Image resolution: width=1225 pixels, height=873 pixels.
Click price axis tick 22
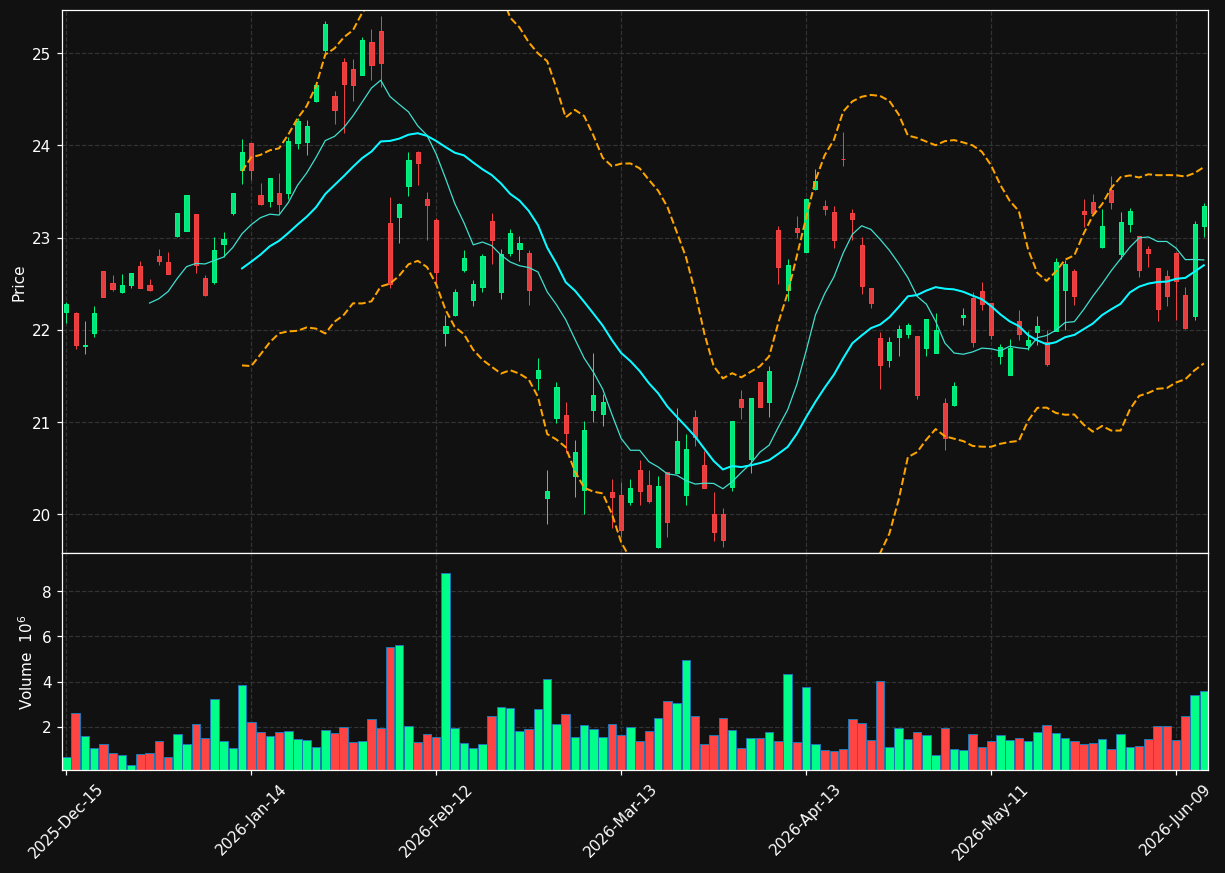[43, 331]
